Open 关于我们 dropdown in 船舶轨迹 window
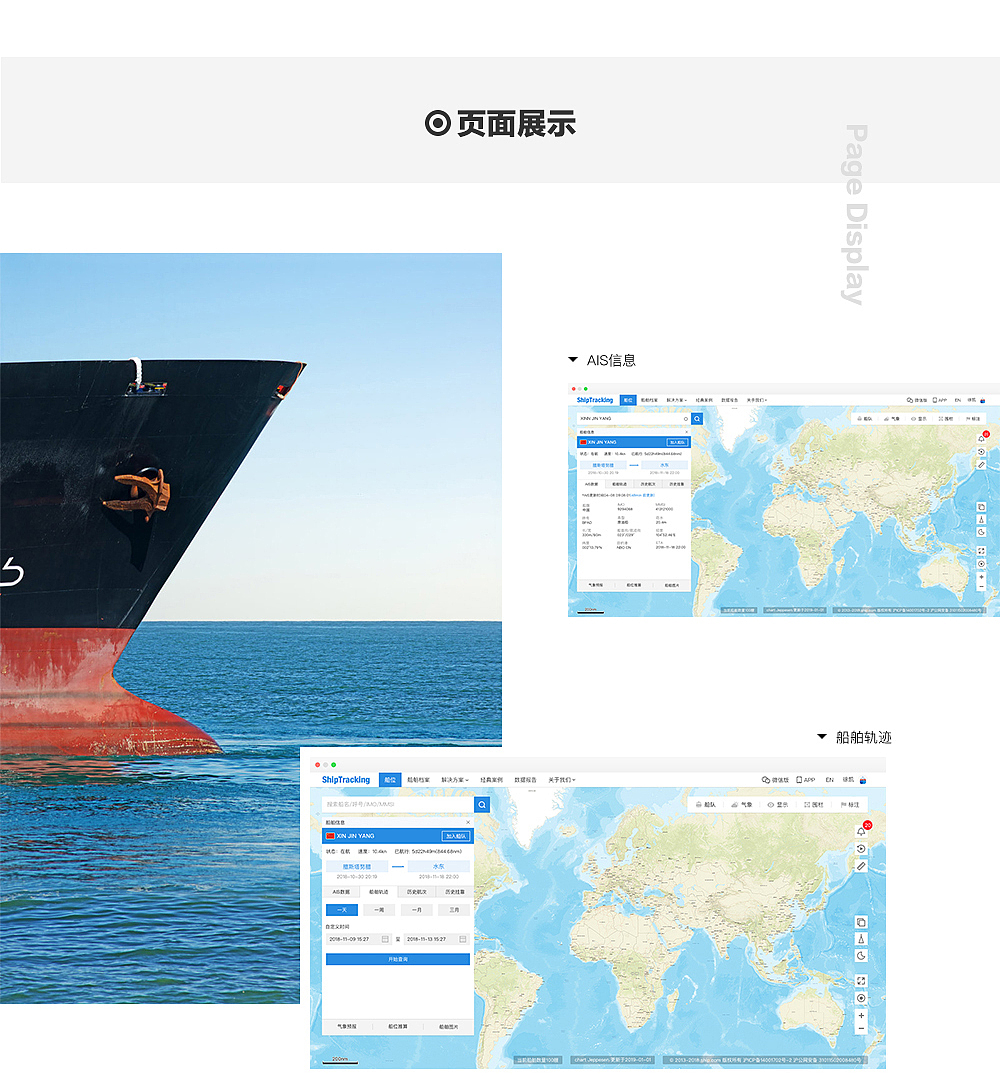Screen dimensions: 1000x1091 tap(562, 780)
